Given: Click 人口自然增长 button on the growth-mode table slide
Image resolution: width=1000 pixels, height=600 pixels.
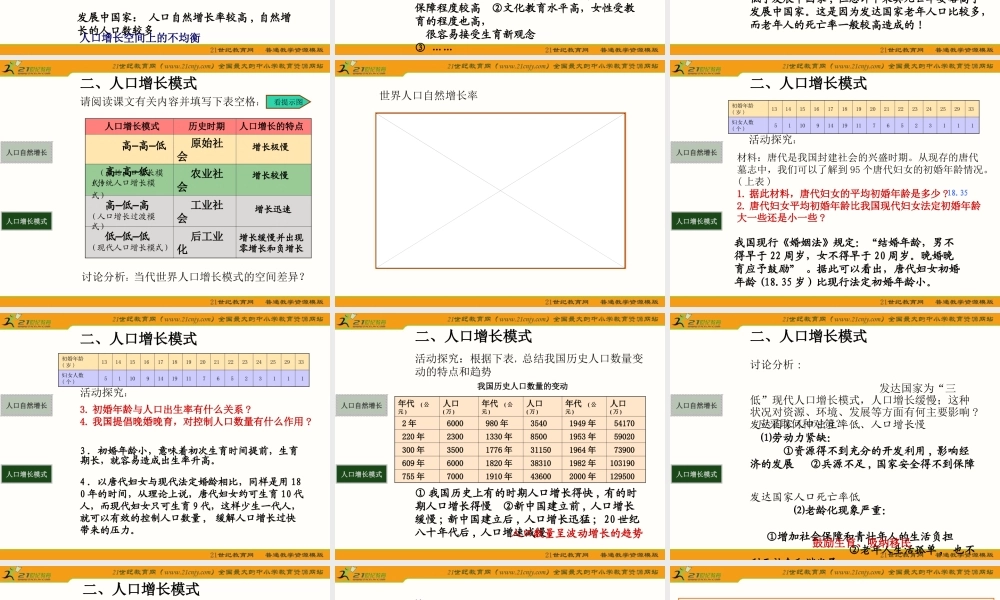Looking at the screenshot, I should click(x=27, y=152).
